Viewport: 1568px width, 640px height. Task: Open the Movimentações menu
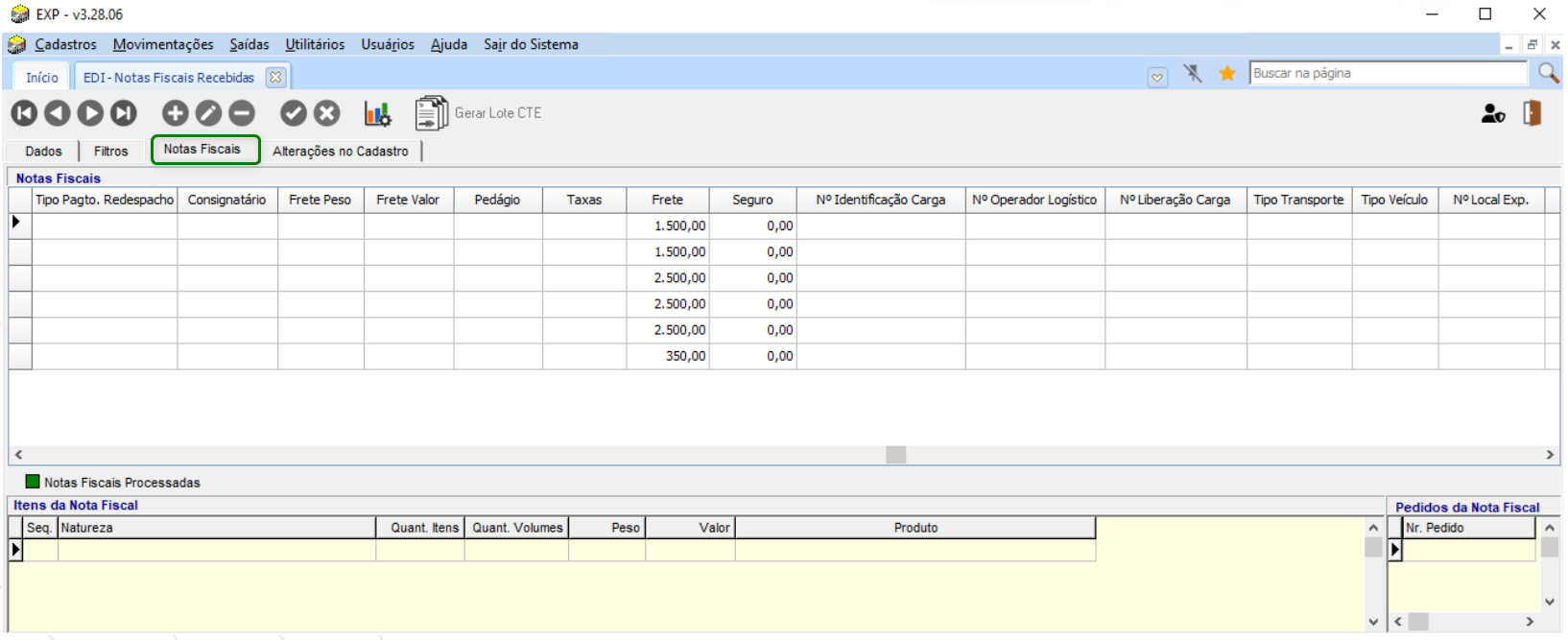coord(163,44)
